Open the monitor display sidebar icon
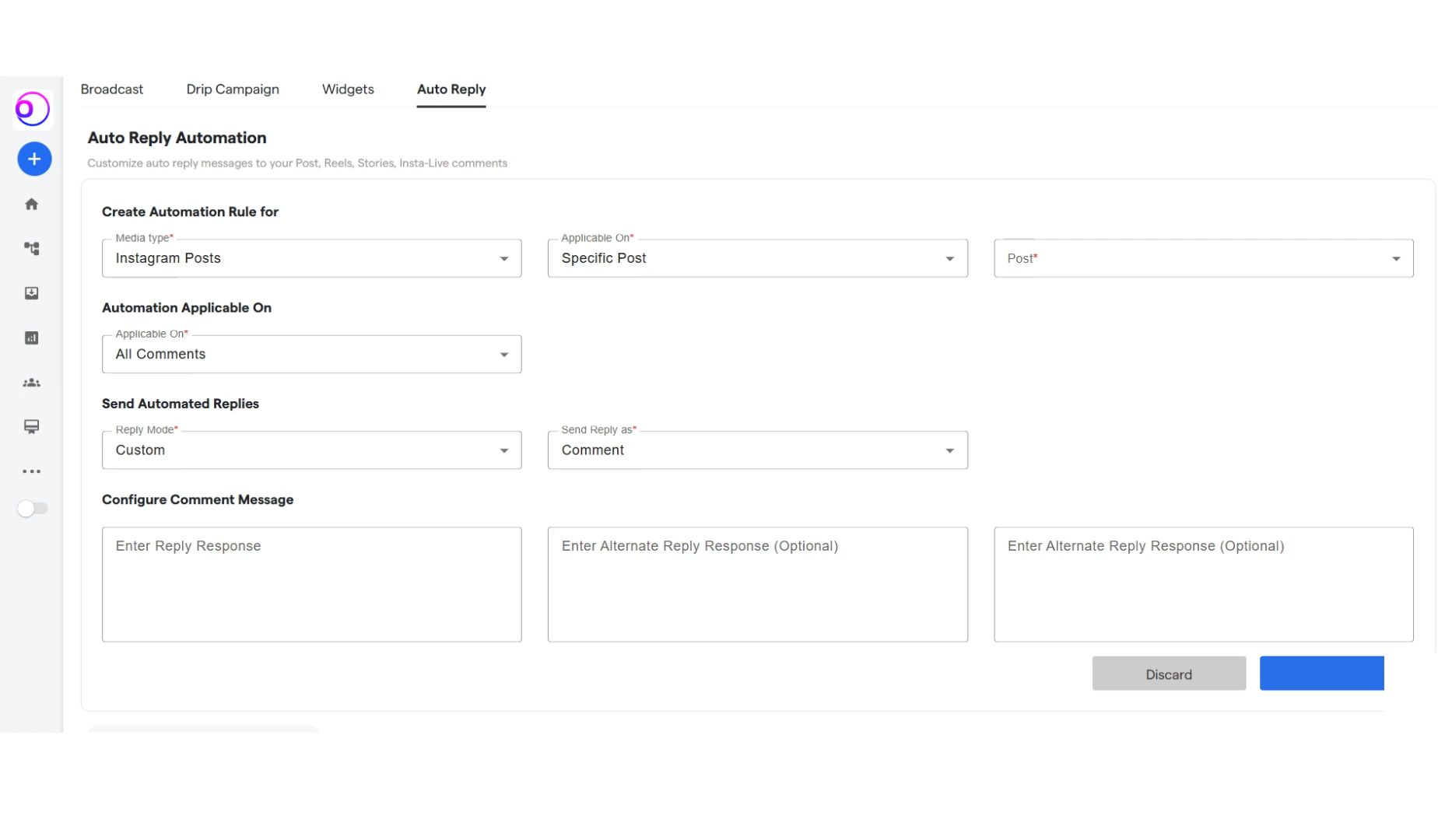Screen dimensions: 1452x840 [32, 427]
